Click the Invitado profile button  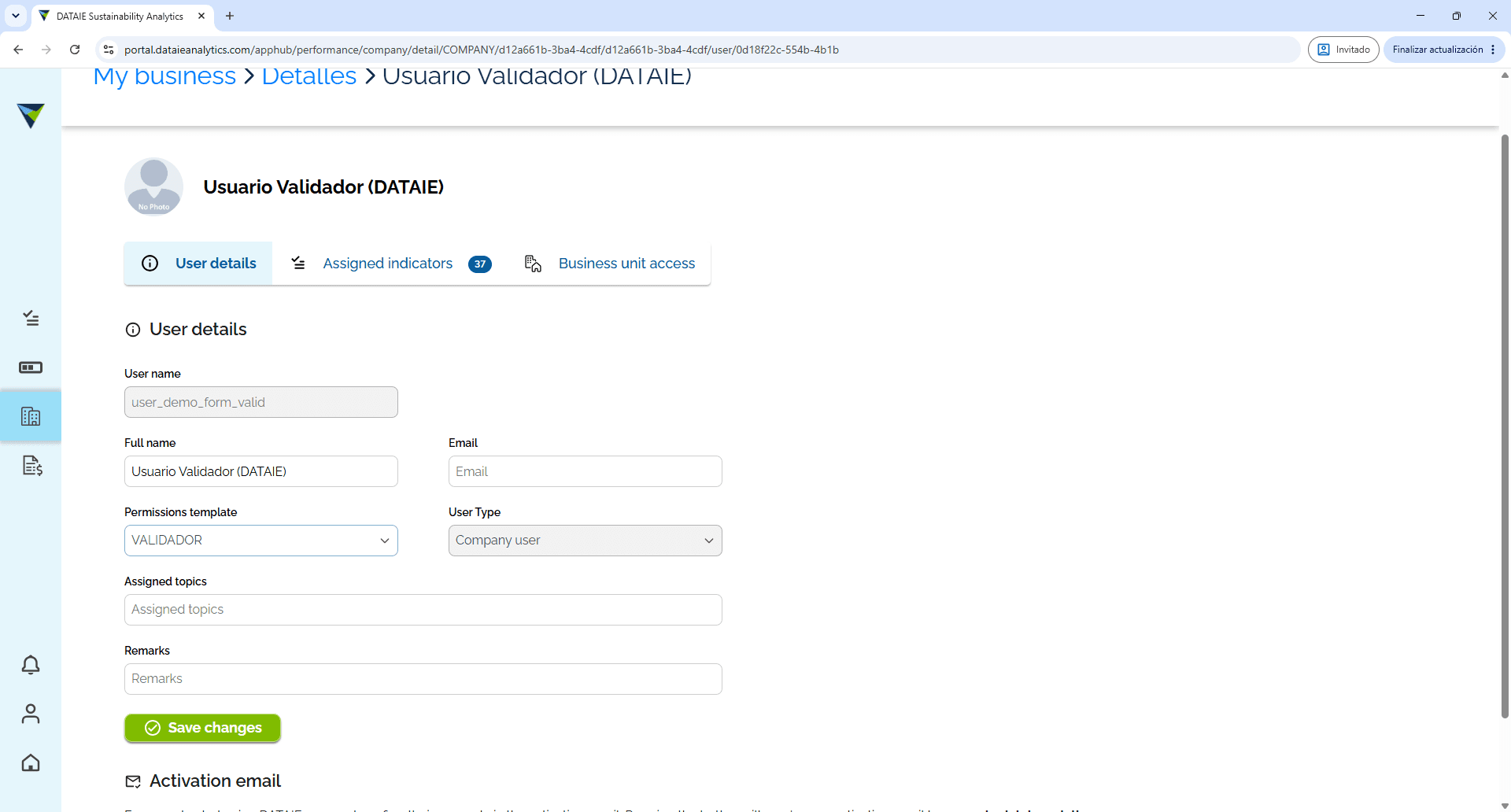coord(1343,50)
